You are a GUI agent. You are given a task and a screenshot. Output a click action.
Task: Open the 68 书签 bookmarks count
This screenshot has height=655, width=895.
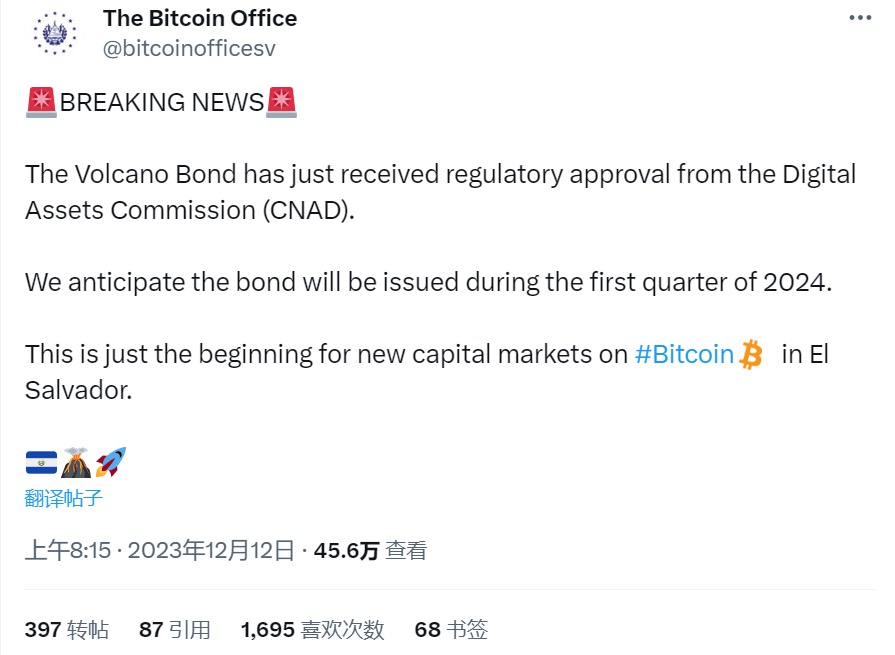tap(451, 629)
